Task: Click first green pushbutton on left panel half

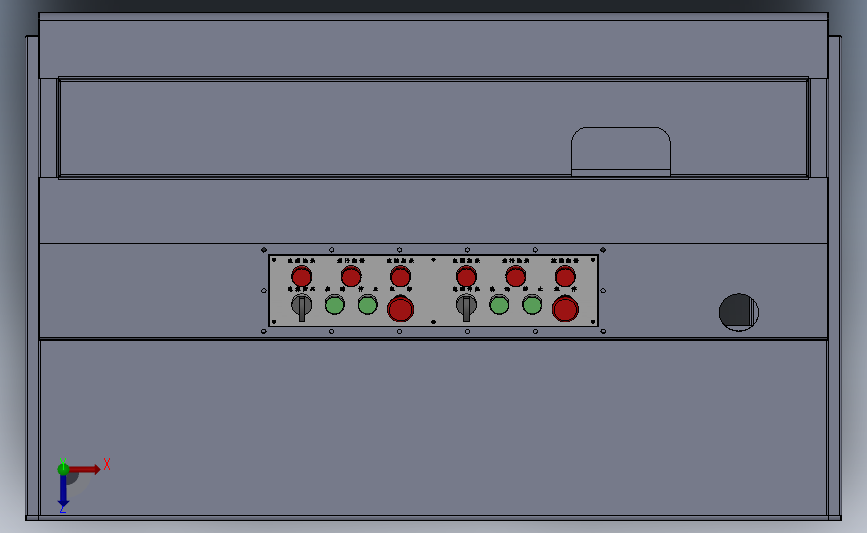Action: pyautogui.click(x=335, y=305)
